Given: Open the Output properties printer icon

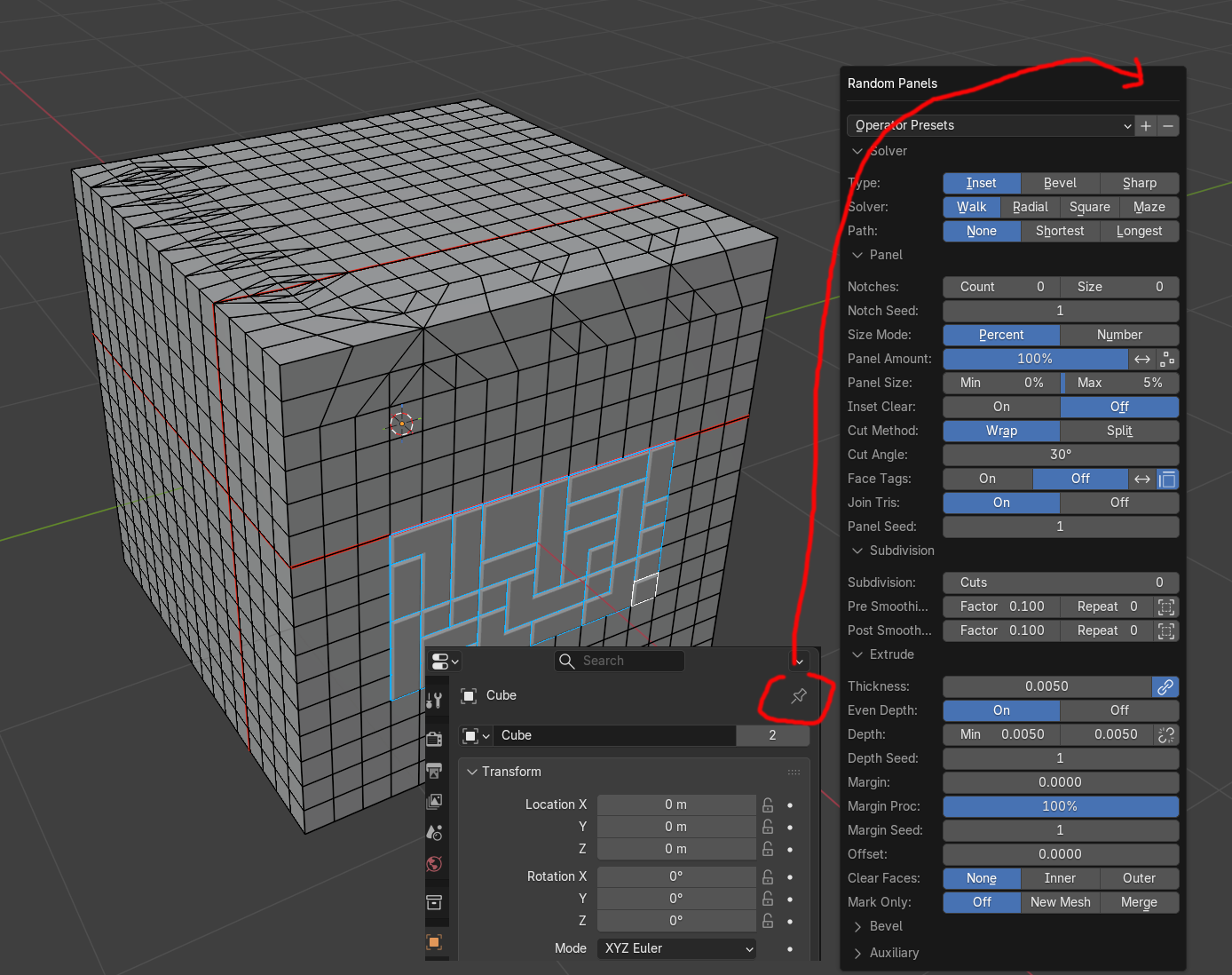Looking at the screenshot, I should 434,770.
